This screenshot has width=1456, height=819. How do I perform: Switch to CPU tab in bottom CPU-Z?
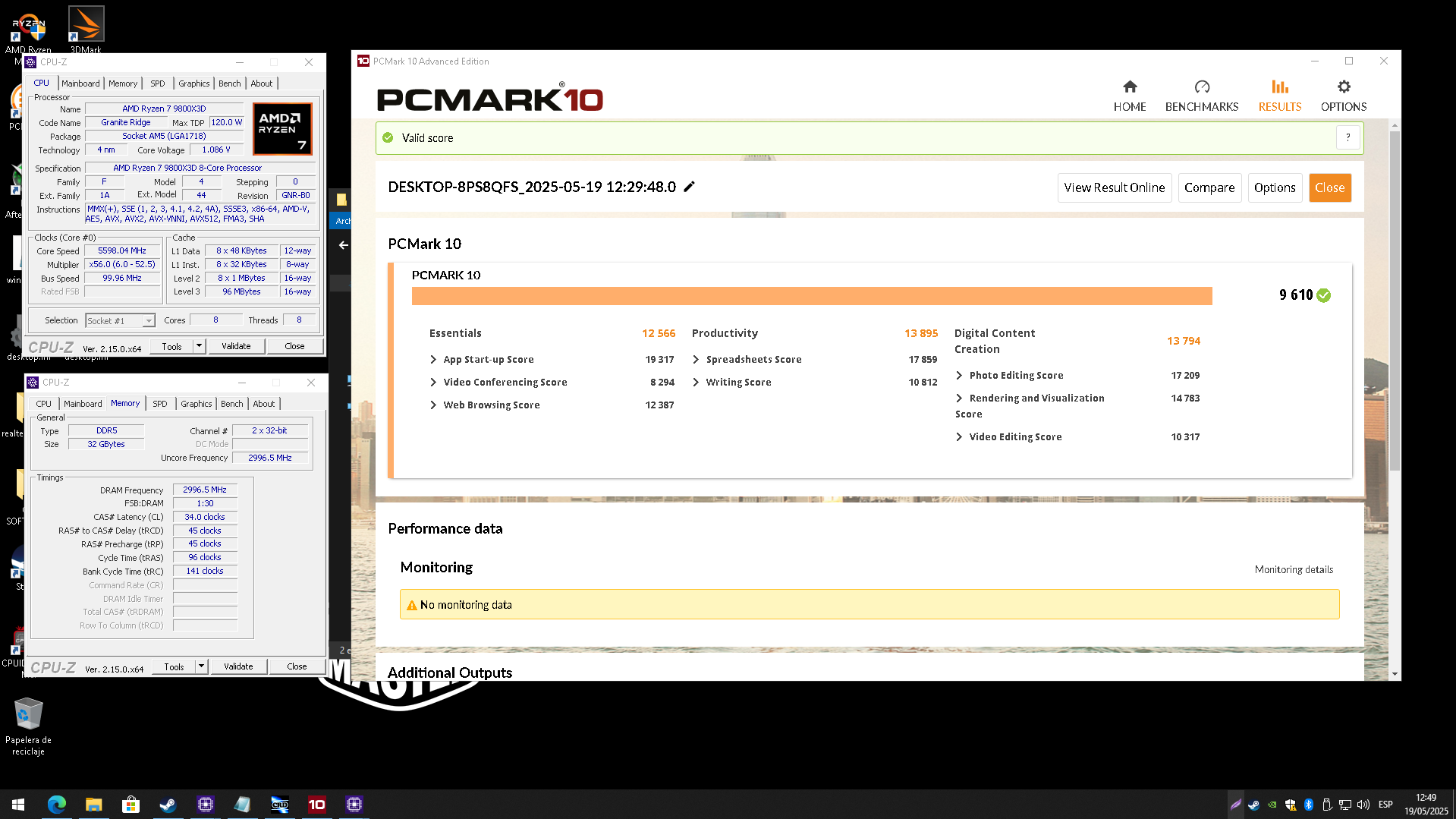[x=44, y=404]
